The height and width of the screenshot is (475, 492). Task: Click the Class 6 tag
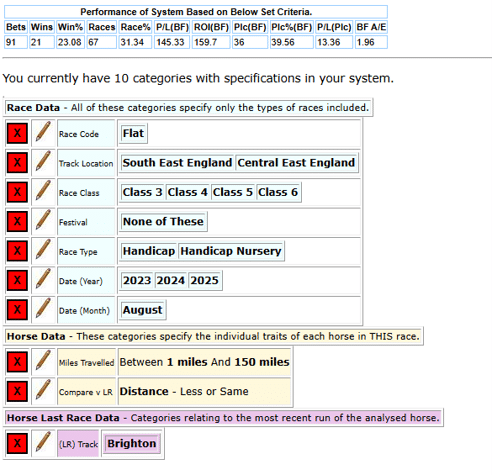pos(278,192)
